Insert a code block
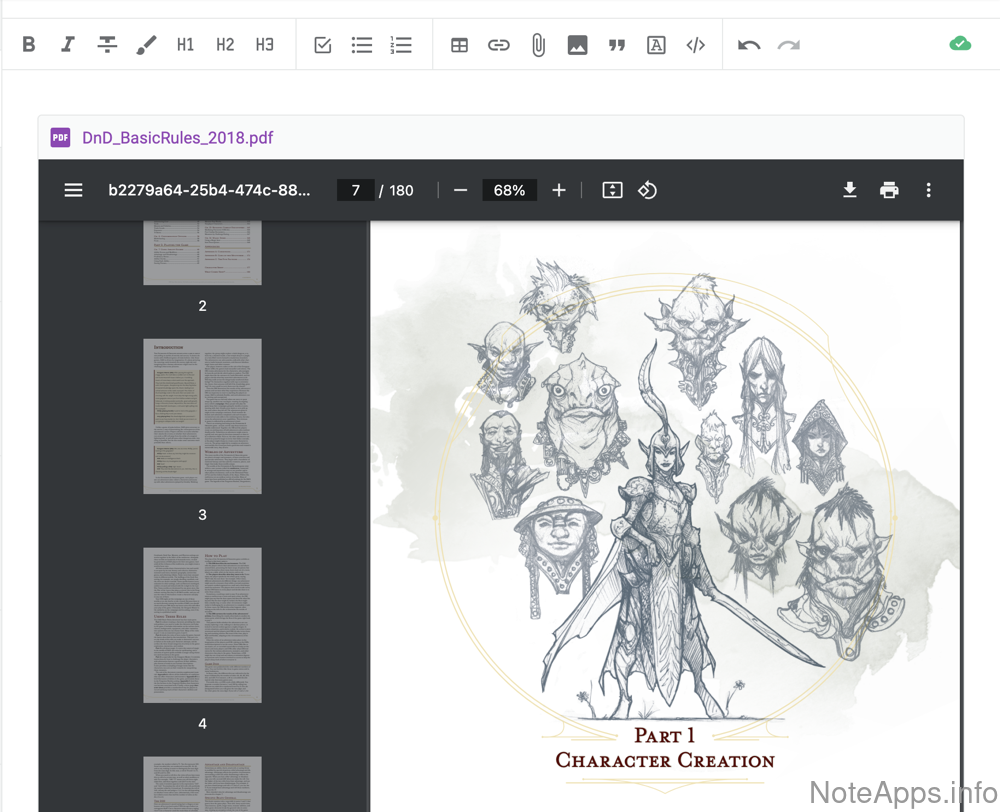 click(695, 45)
